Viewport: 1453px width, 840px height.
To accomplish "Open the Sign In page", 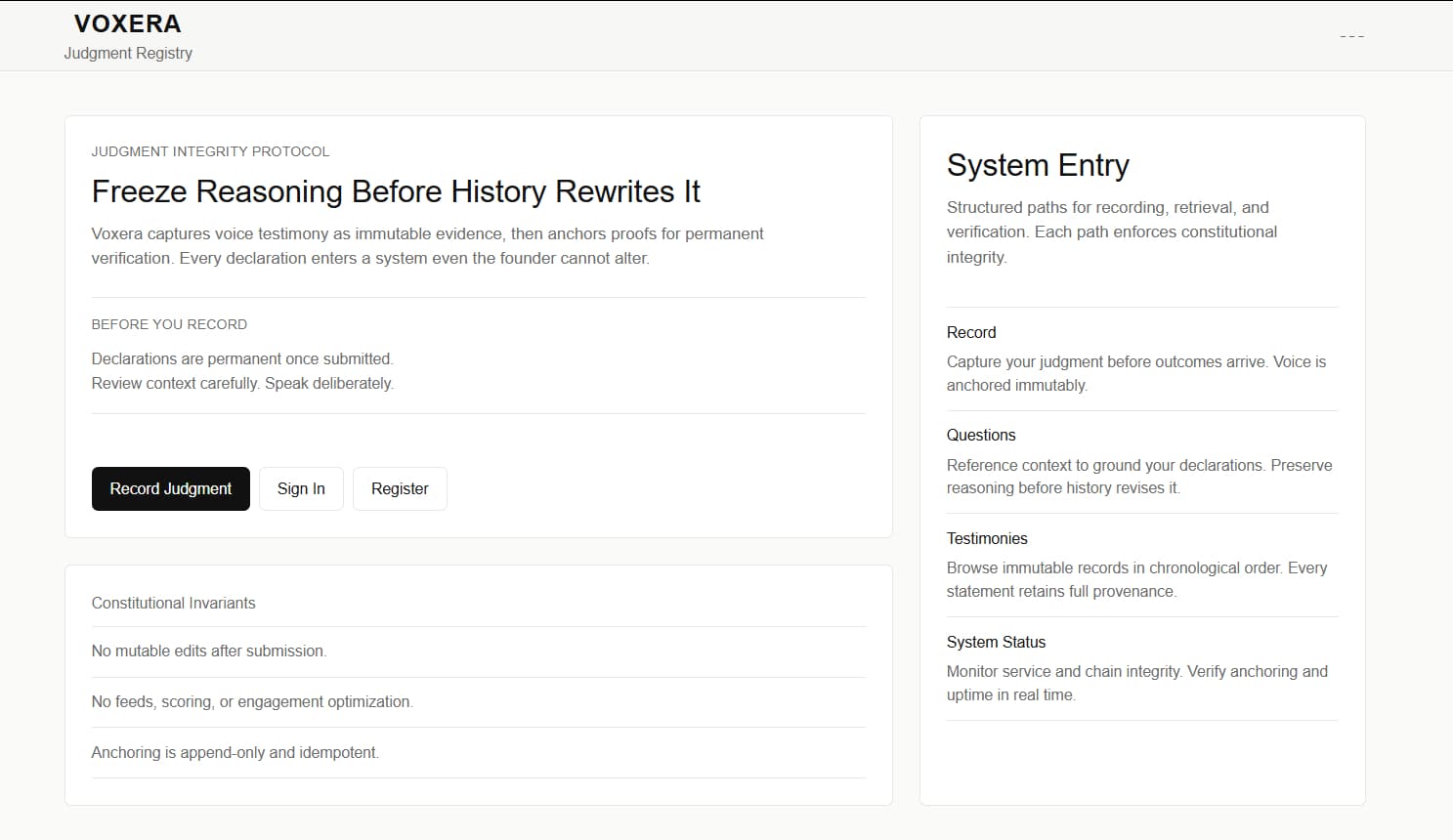I will 301,488.
